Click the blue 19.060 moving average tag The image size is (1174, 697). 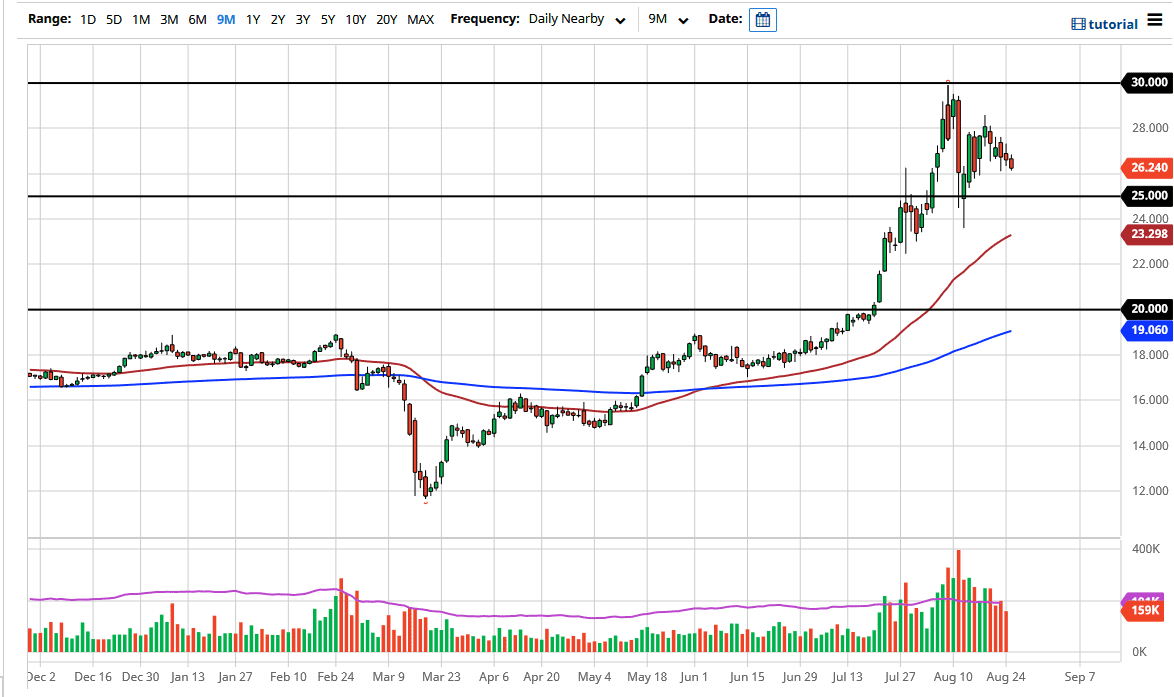coord(1143,328)
